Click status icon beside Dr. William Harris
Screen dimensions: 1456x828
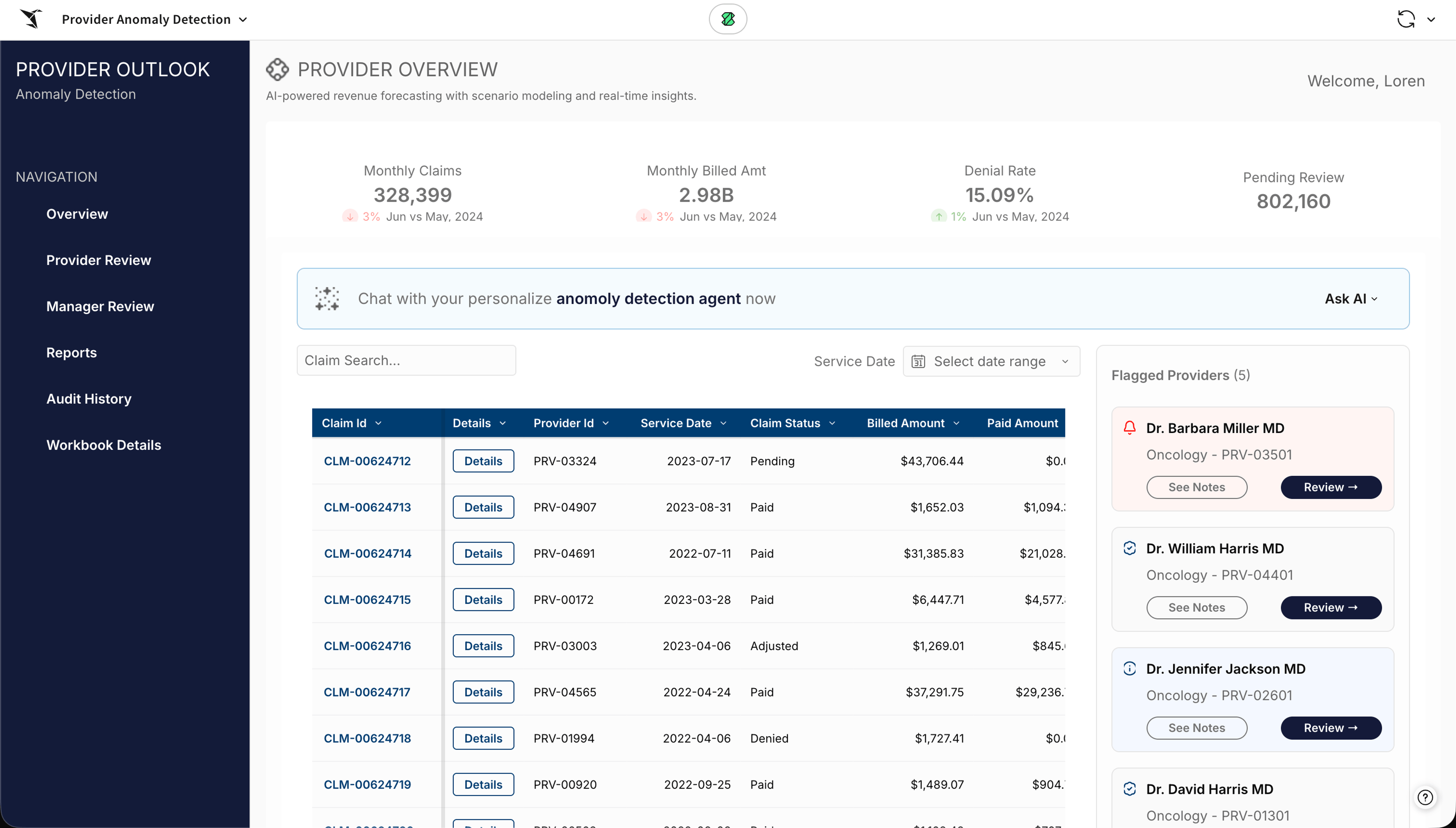tap(1130, 548)
